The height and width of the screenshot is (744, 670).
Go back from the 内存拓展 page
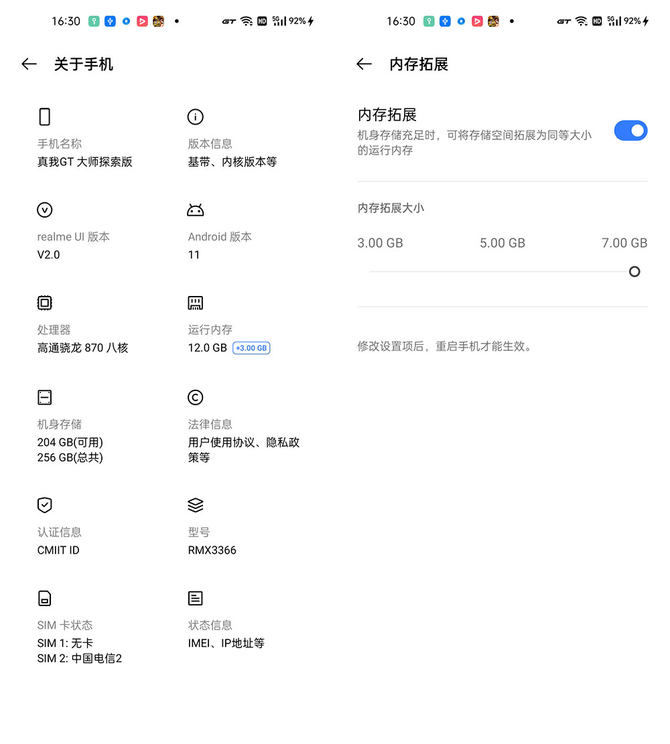(x=363, y=64)
